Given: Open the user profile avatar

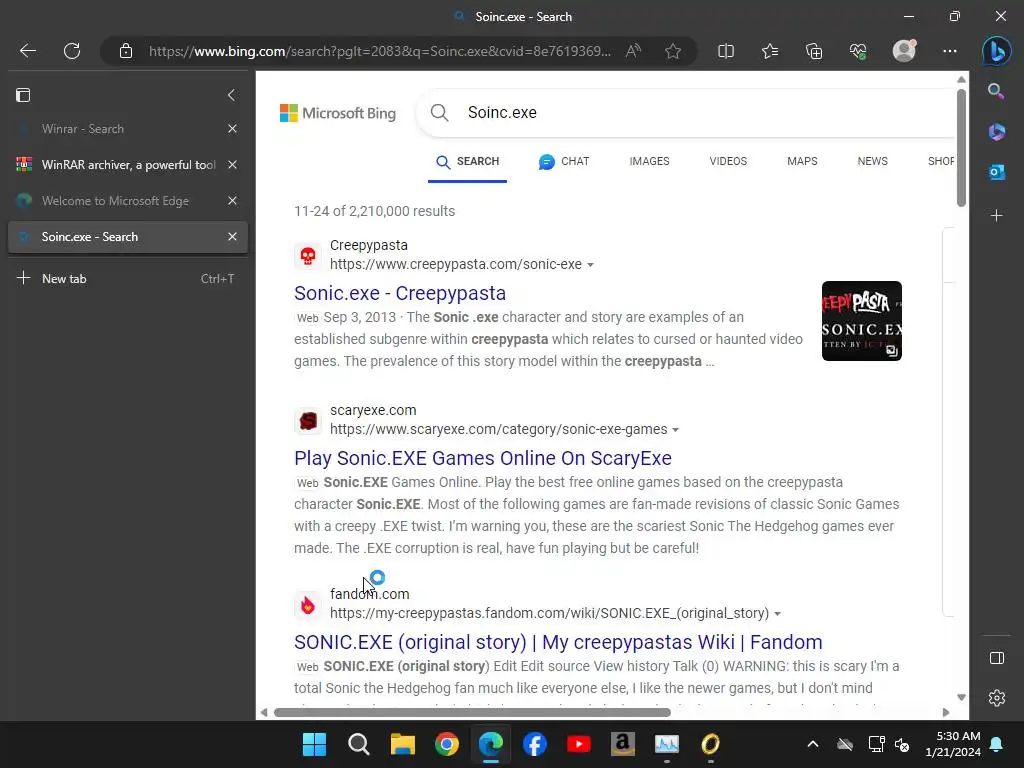Looking at the screenshot, I should tap(904, 51).
